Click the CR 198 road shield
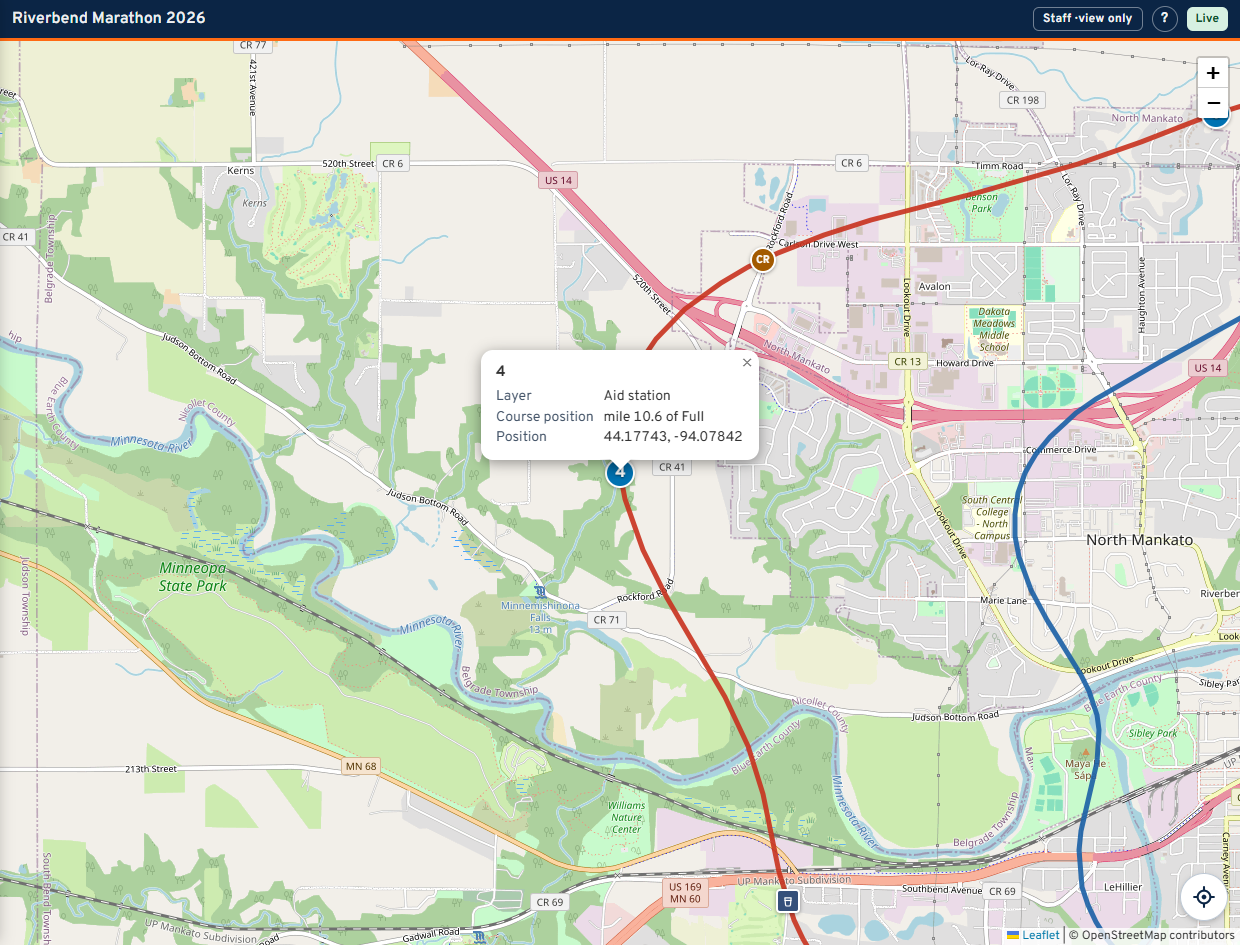The height and width of the screenshot is (945, 1240). click(x=1022, y=100)
